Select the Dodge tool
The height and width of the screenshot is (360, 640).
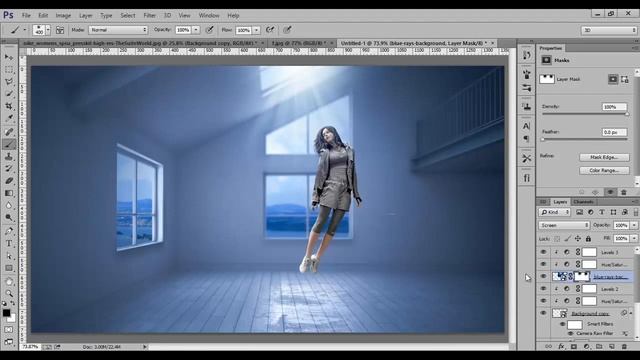[9, 218]
